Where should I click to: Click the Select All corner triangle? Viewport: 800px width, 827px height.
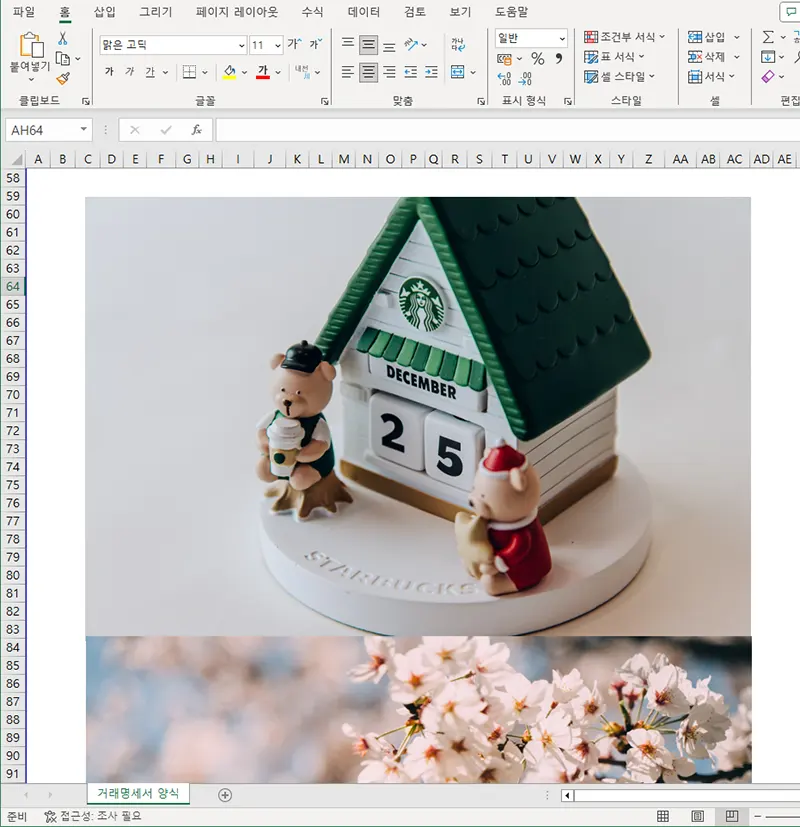tap(17, 159)
